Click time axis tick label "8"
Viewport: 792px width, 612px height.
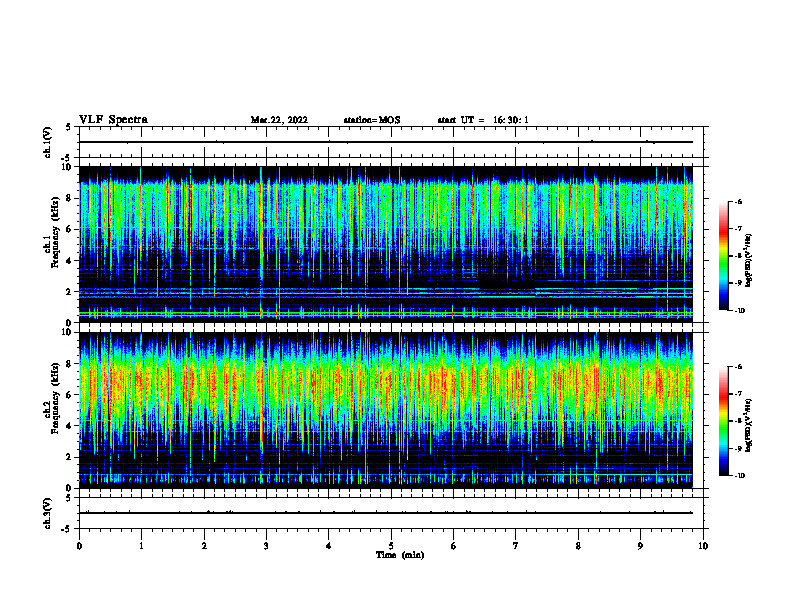coord(578,546)
